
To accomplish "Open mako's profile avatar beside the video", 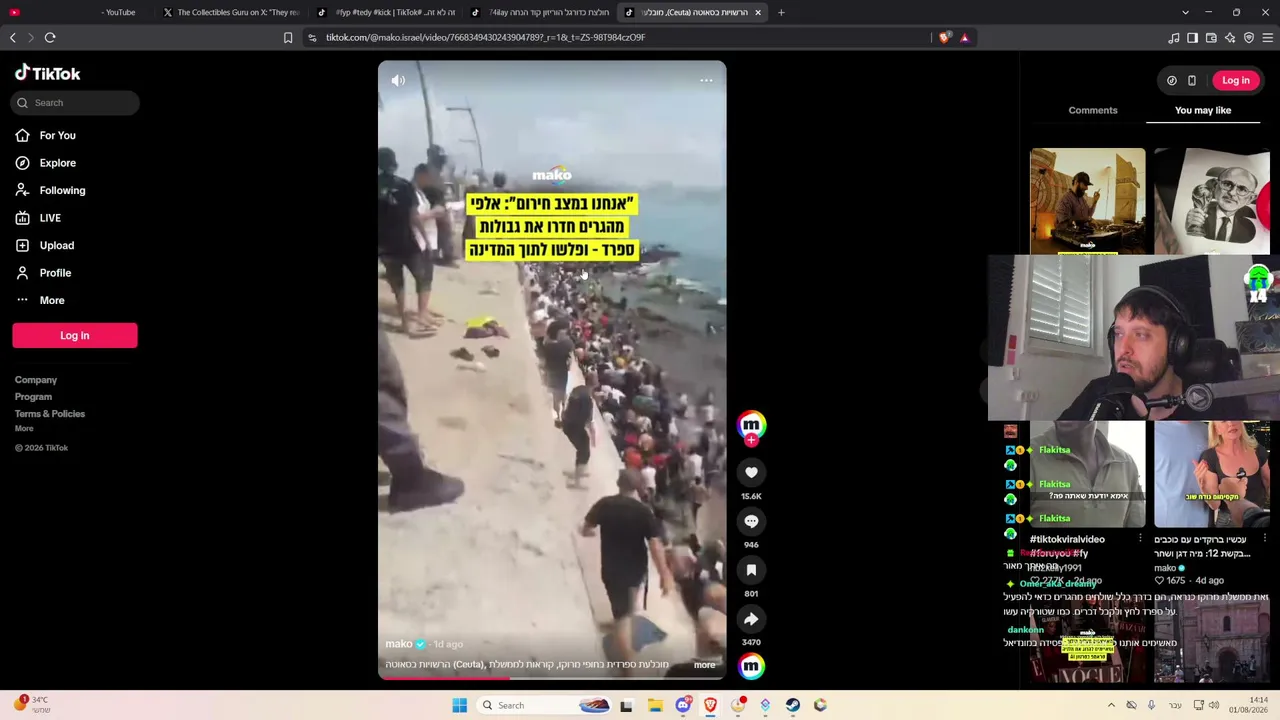I will coord(751,425).
